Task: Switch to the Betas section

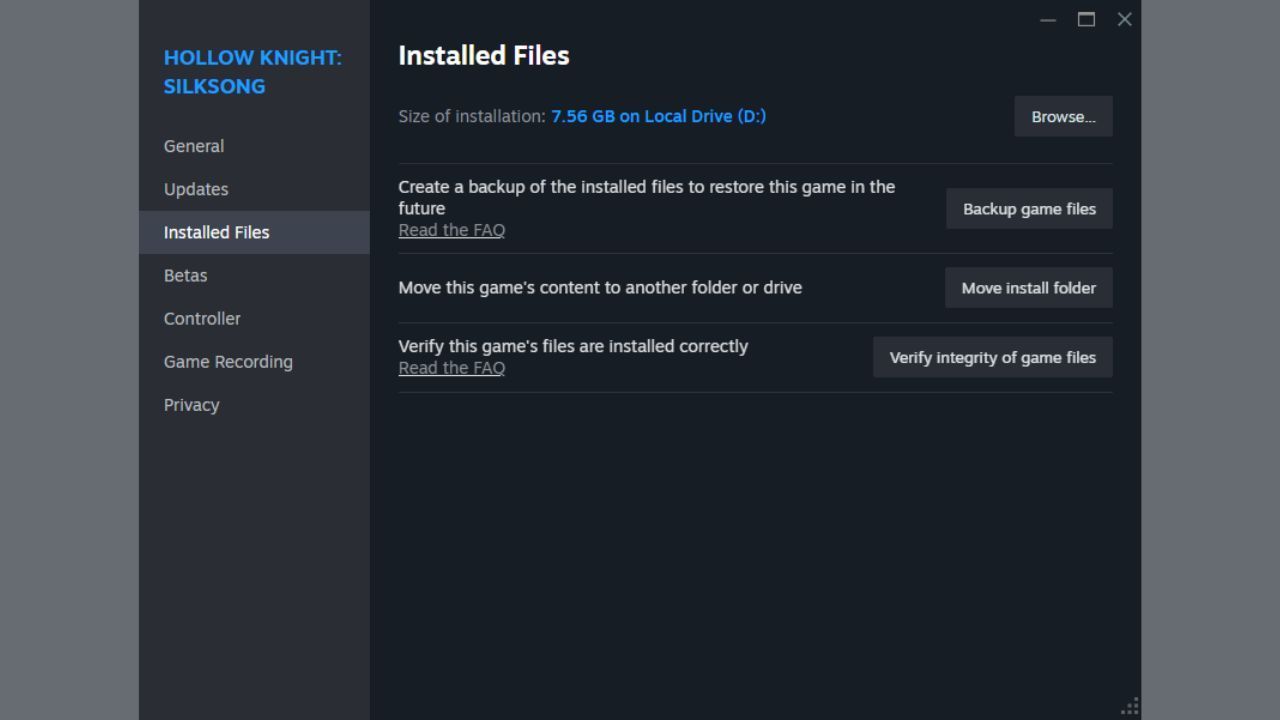Action: 186,275
